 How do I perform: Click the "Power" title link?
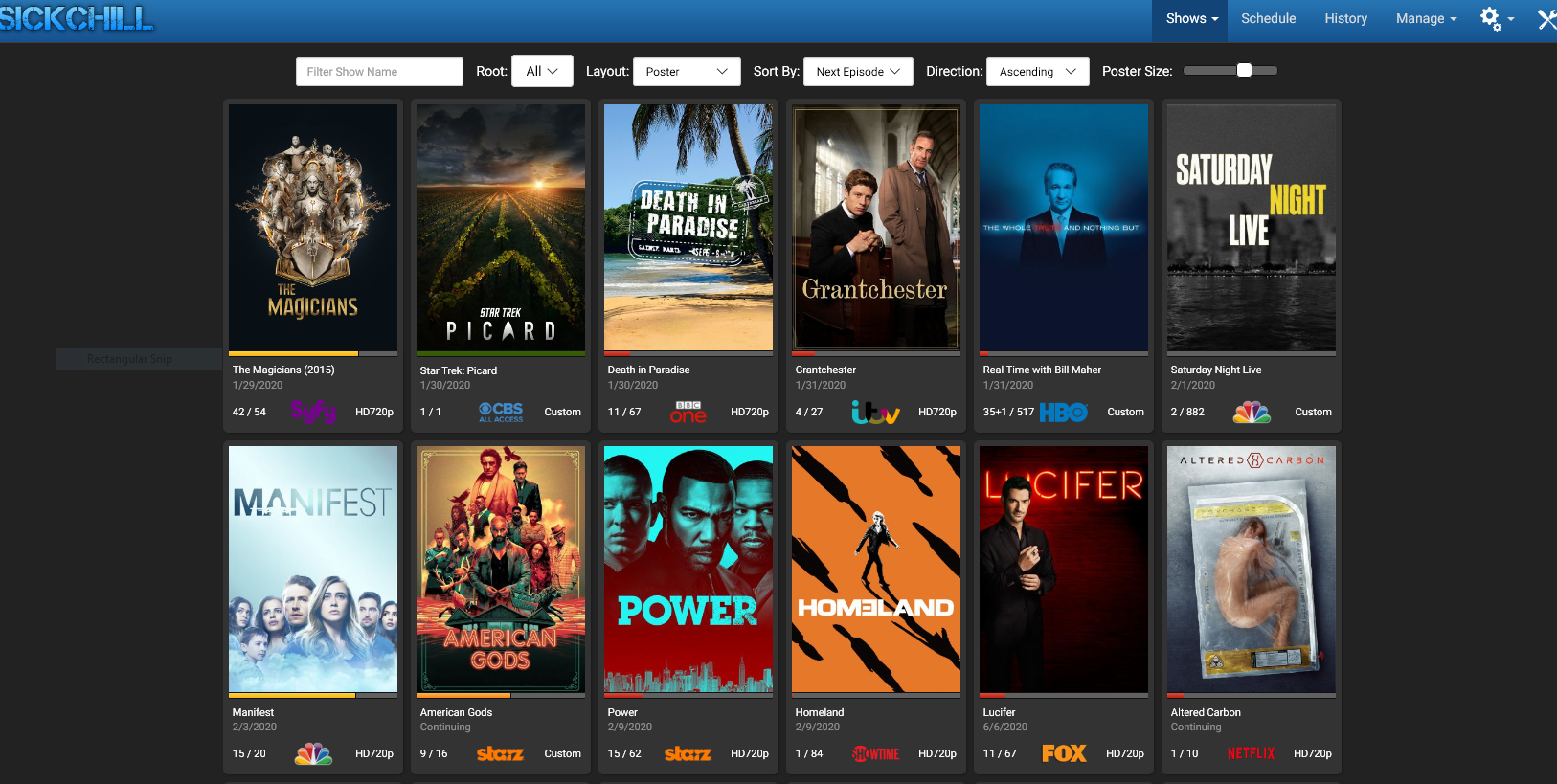click(622, 712)
